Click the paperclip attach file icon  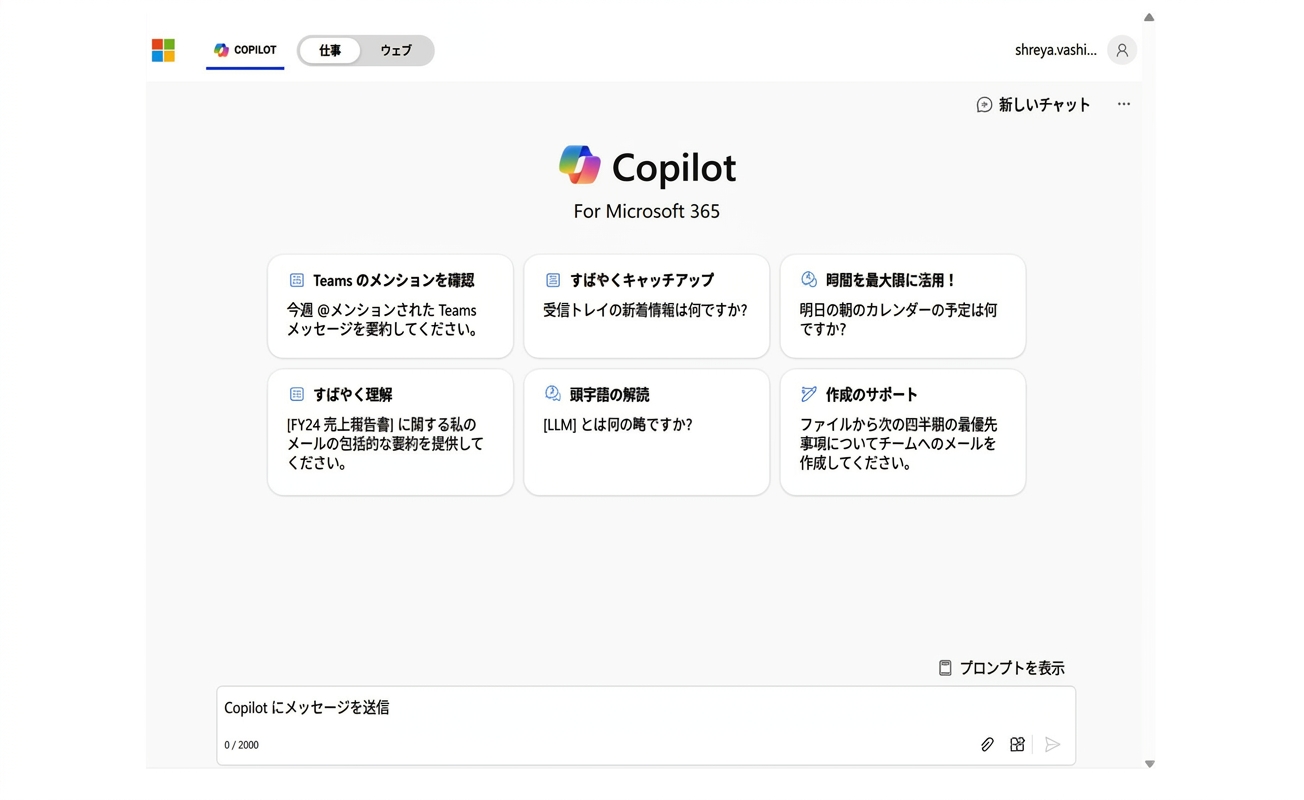(x=987, y=744)
